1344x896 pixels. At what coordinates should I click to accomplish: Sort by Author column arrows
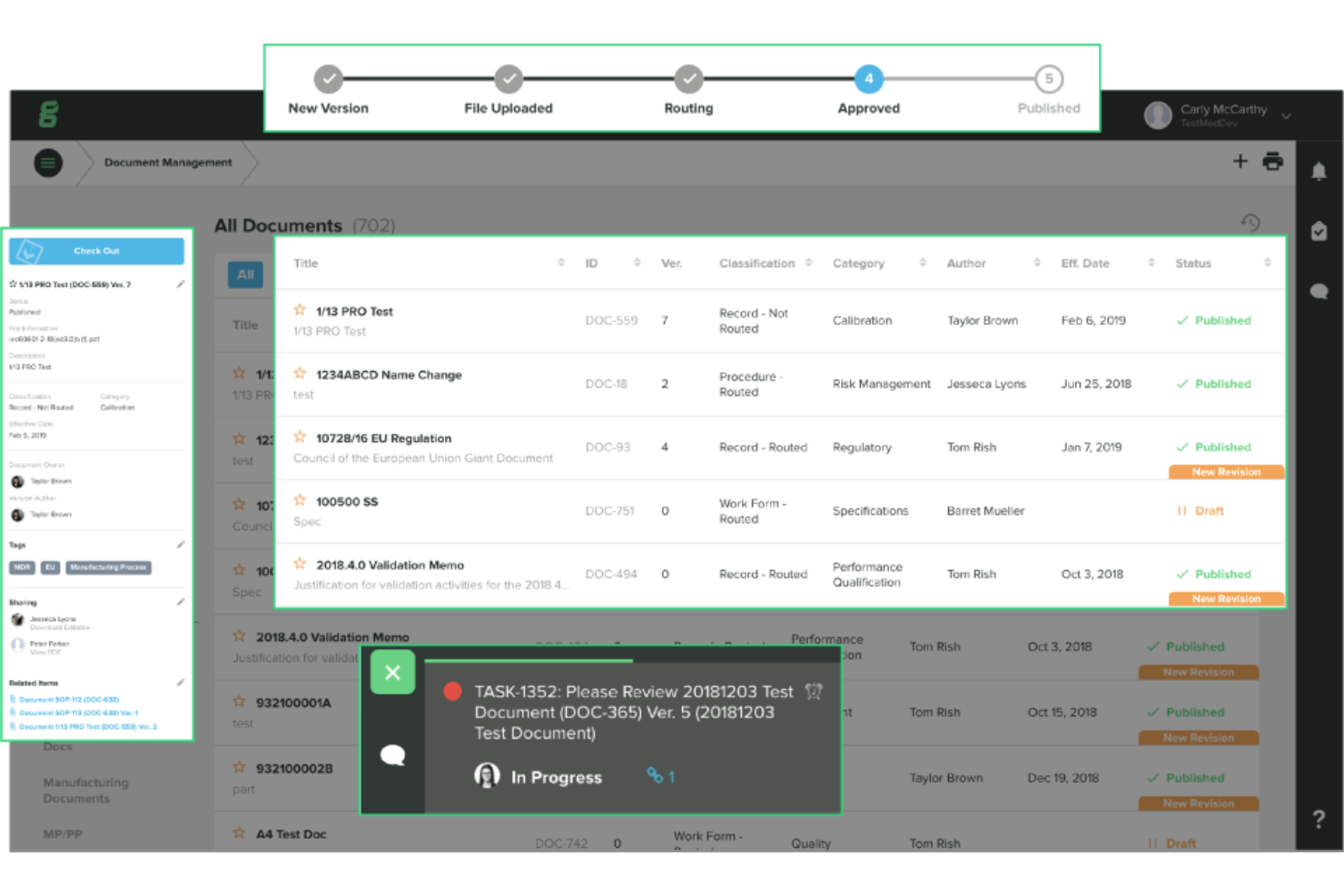coord(1037,263)
